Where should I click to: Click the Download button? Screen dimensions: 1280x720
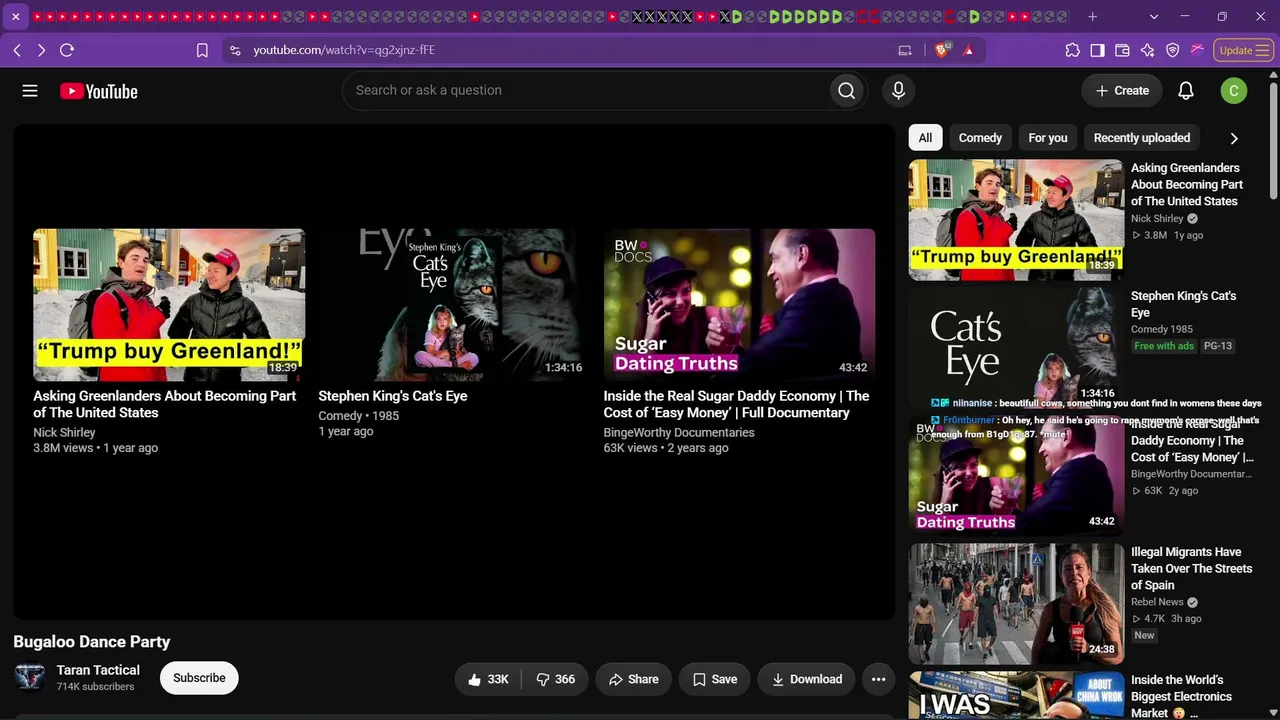(x=806, y=679)
